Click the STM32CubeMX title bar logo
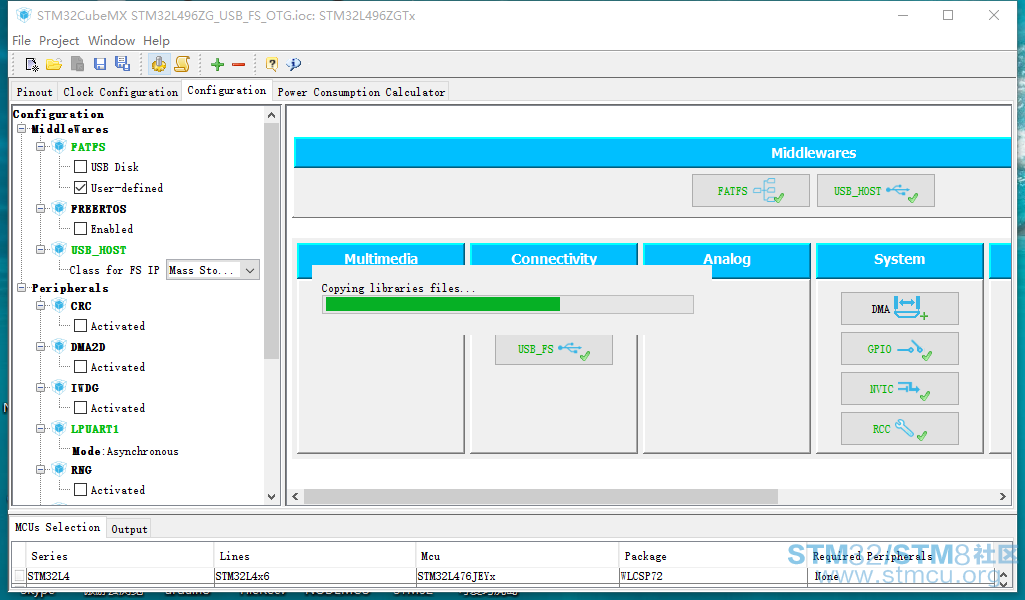 [24, 15]
